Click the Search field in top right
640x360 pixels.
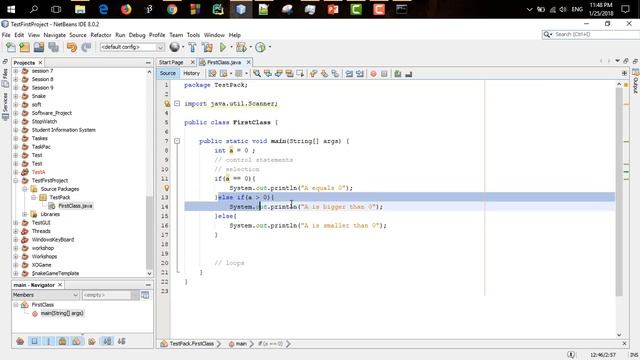(591, 35)
